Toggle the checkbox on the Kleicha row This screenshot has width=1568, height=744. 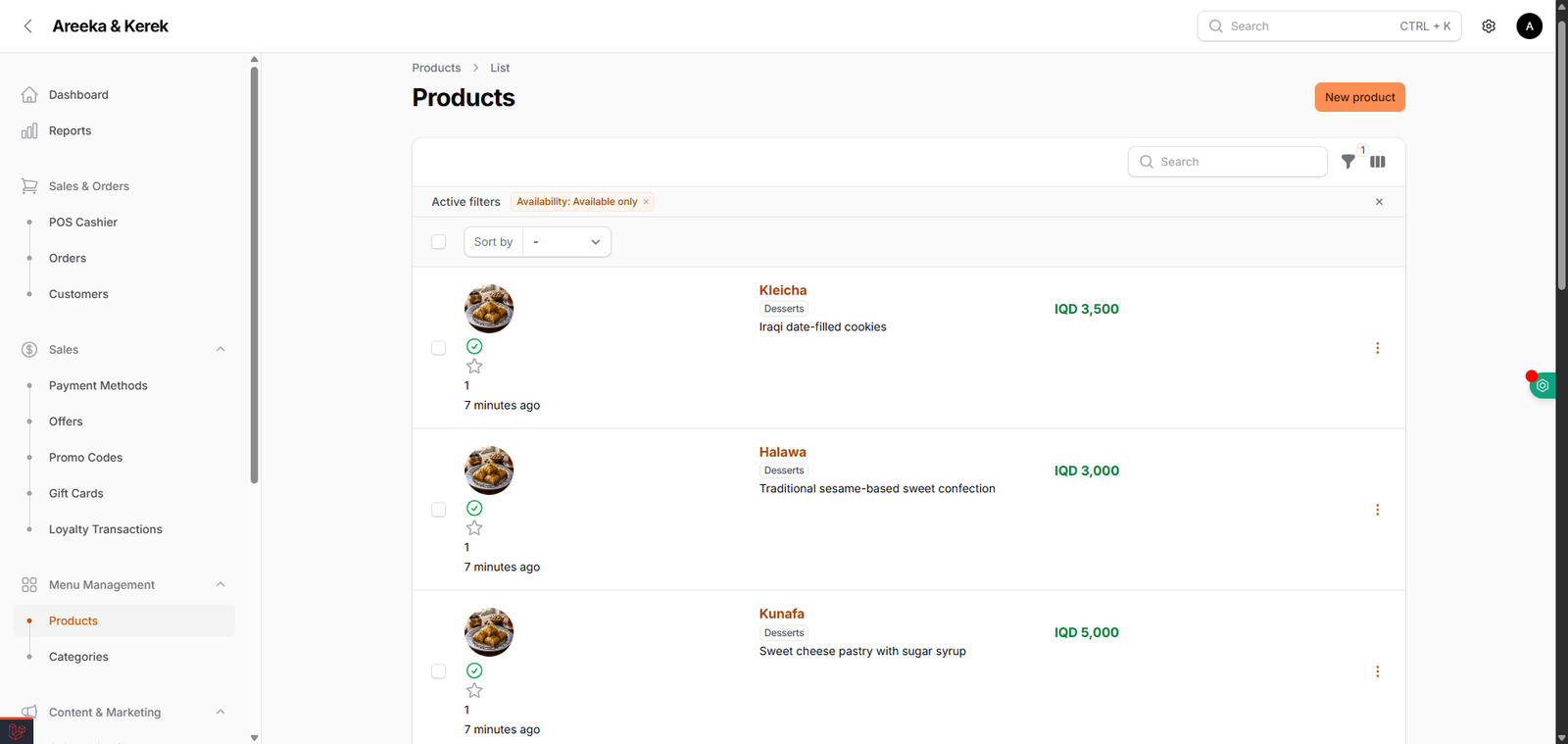click(x=438, y=347)
